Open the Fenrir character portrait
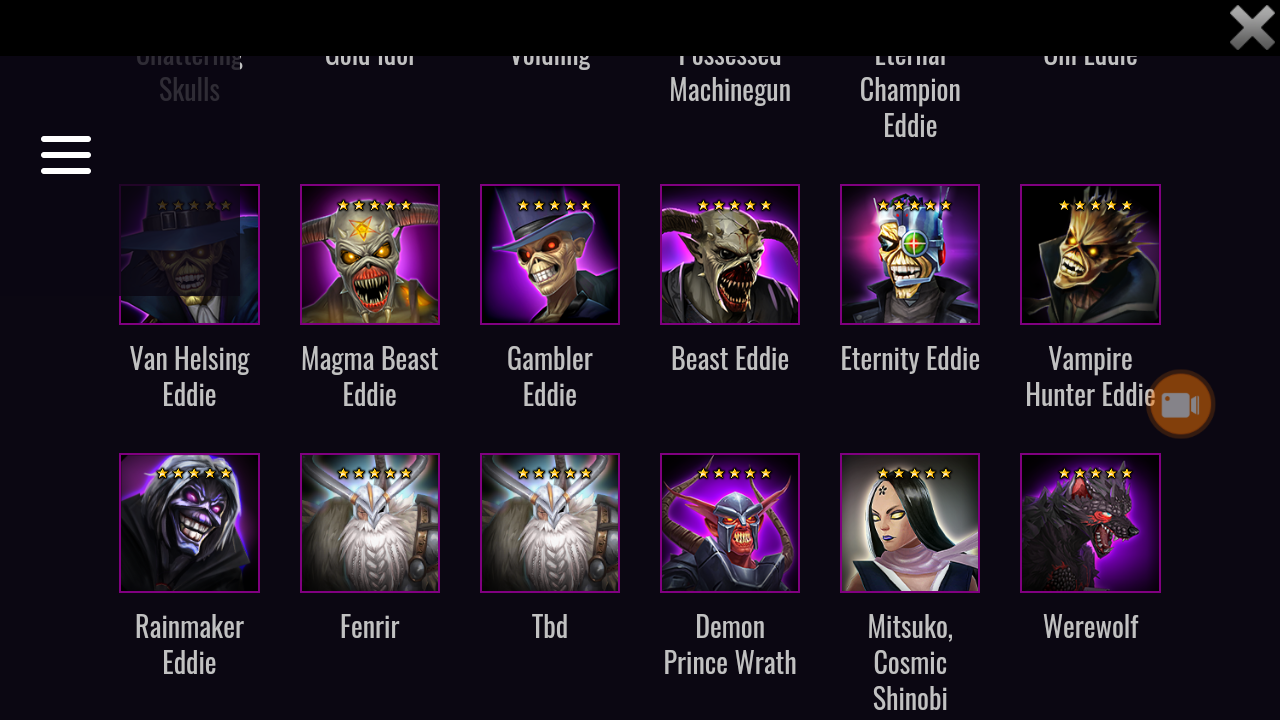The height and width of the screenshot is (720, 1280). 370,523
